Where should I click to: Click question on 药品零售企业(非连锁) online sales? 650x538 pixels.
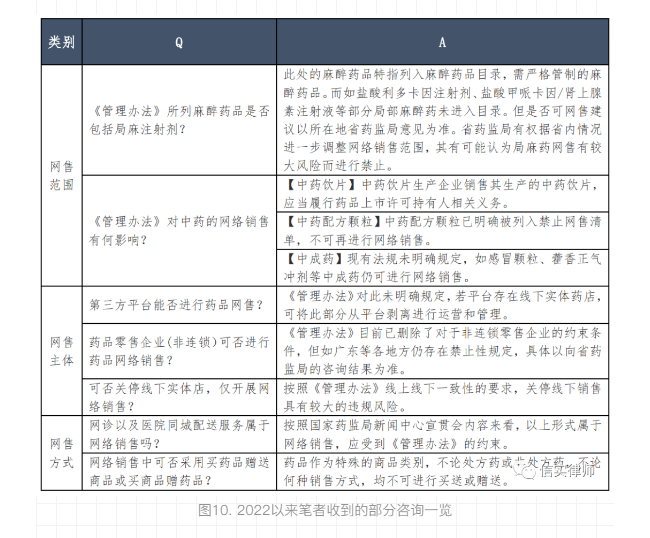point(179,351)
